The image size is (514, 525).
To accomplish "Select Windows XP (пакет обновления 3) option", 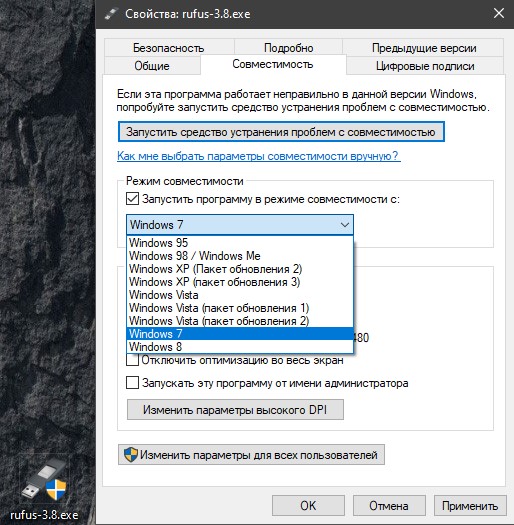I will point(240,282).
